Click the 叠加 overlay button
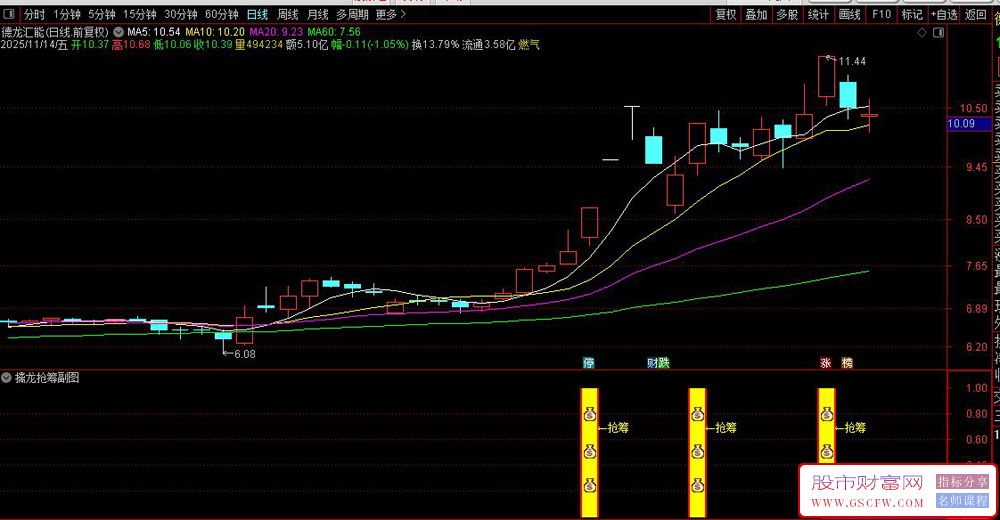The height and width of the screenshot is (520, 1000). point(756,14)
